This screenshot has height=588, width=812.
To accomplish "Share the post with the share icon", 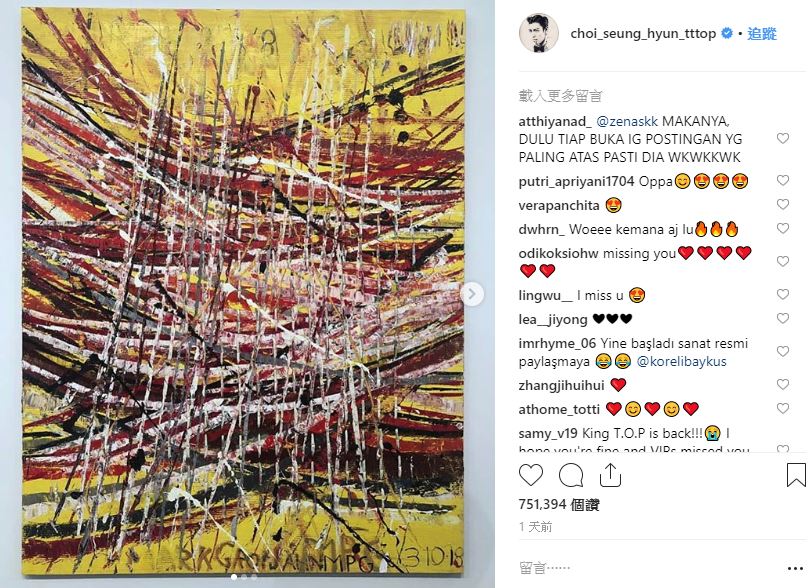I will click(610, 475).
